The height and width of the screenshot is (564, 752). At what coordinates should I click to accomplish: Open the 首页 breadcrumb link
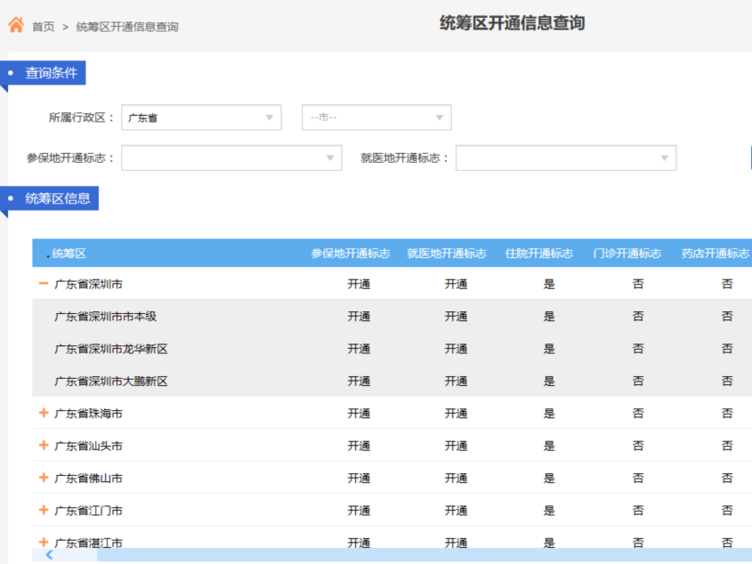coord(43,27)
